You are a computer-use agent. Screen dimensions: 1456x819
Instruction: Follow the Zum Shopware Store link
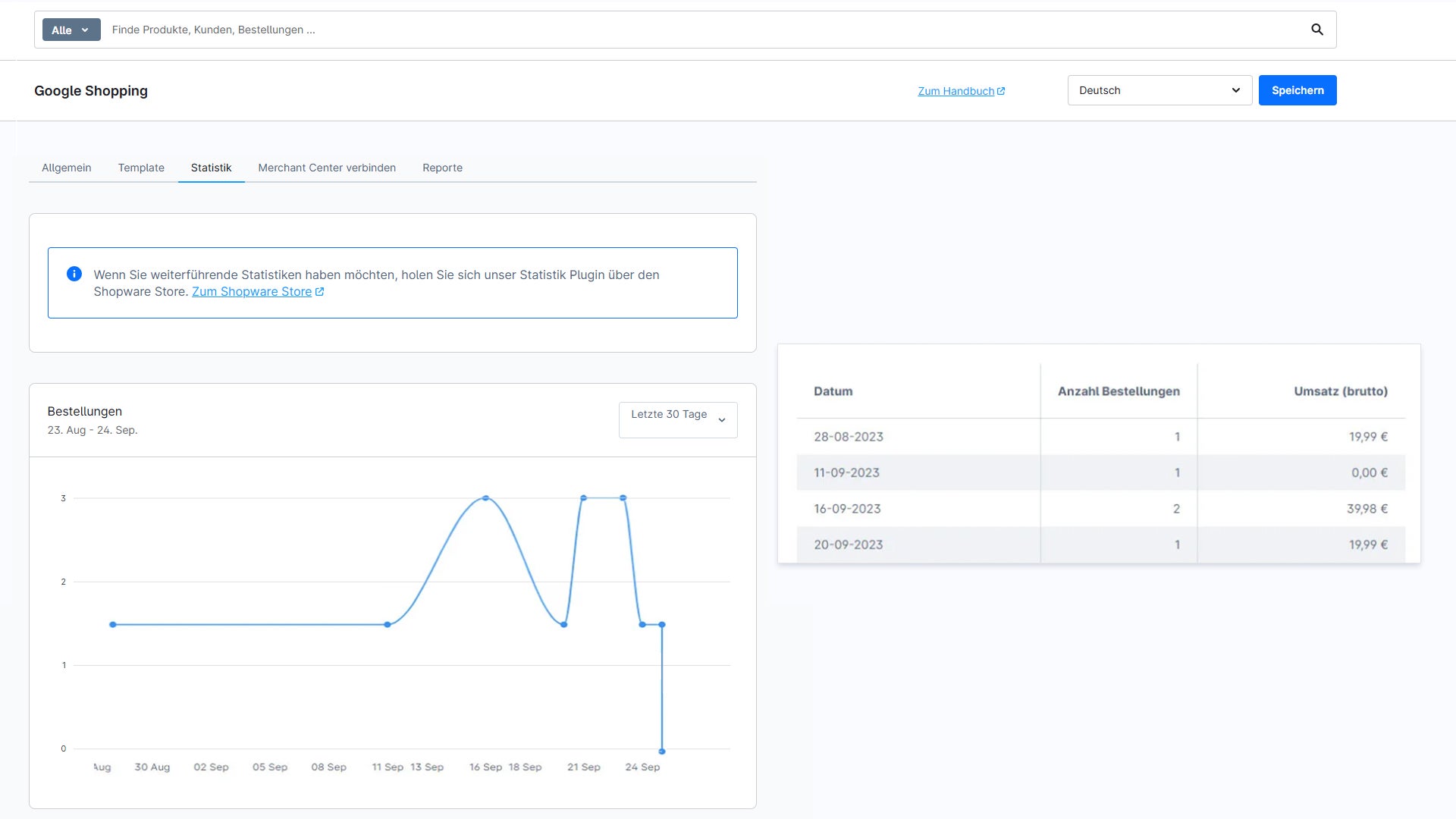click(252, 292)
